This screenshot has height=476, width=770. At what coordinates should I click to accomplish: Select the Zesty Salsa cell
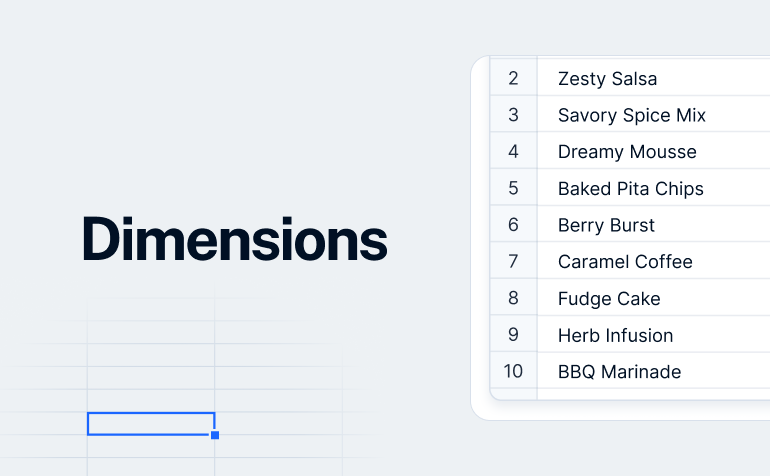pyautogui.click(x=654, y=78)
